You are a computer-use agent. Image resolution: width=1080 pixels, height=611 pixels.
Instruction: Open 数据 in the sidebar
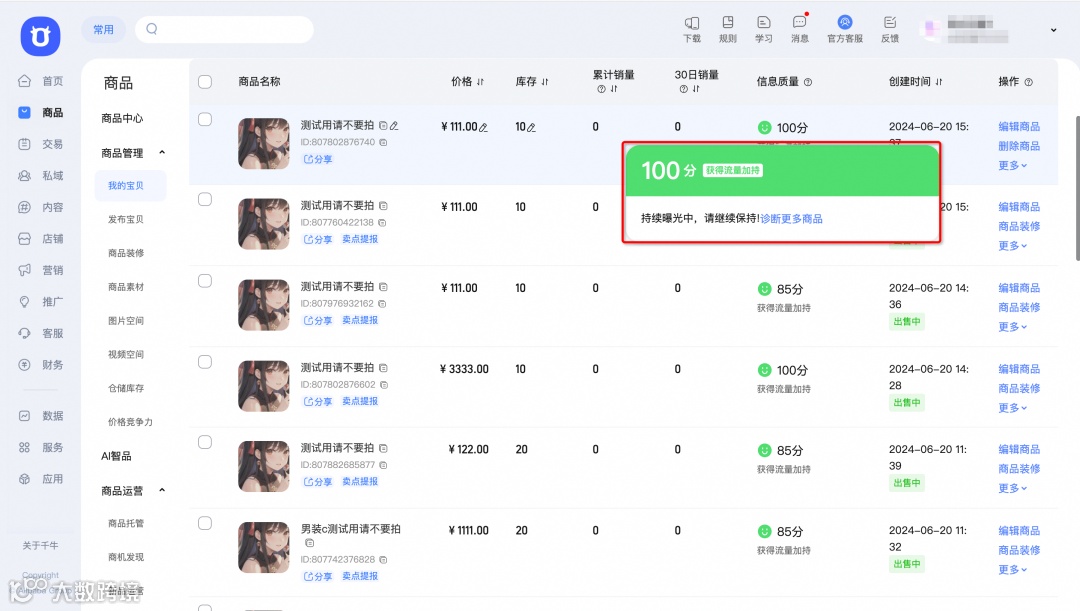[x=41, y=416]
